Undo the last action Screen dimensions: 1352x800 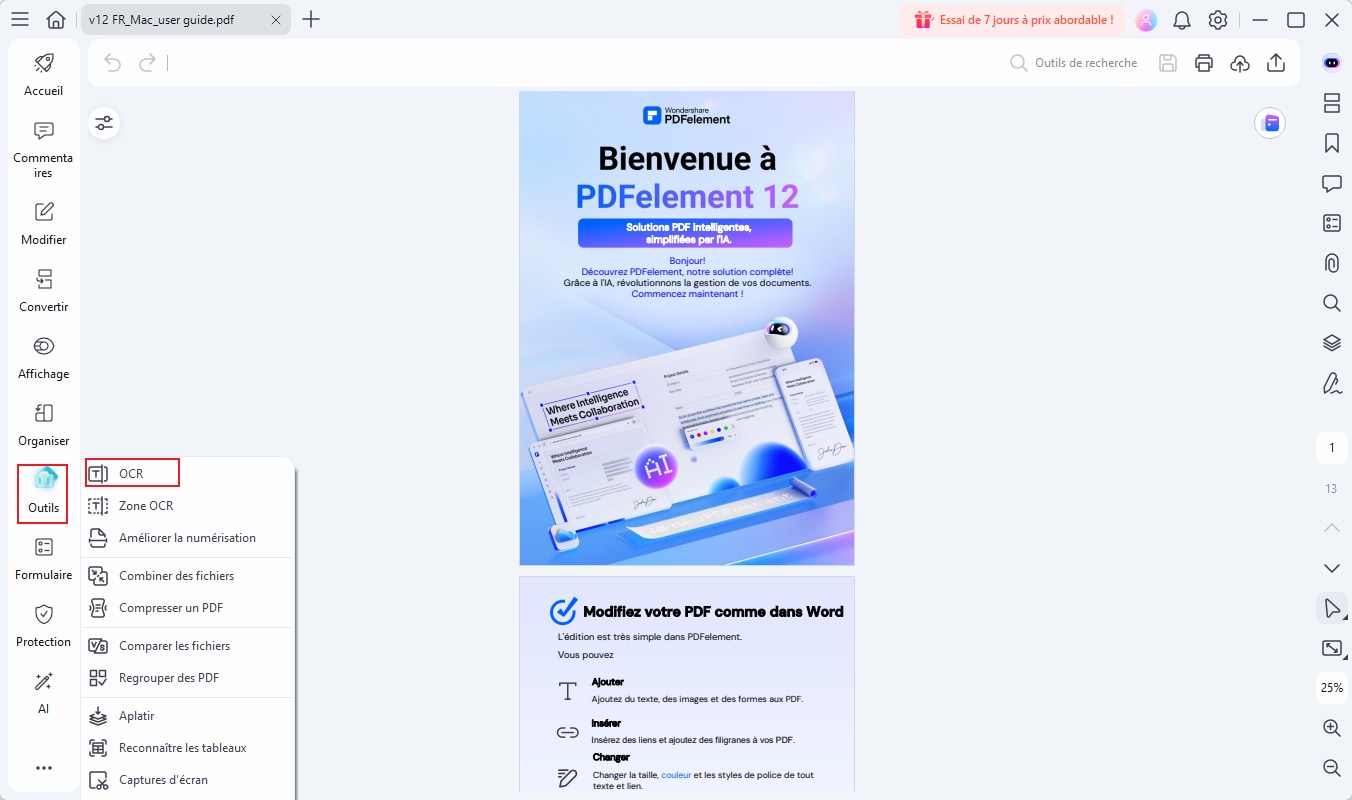pos(113,63)
